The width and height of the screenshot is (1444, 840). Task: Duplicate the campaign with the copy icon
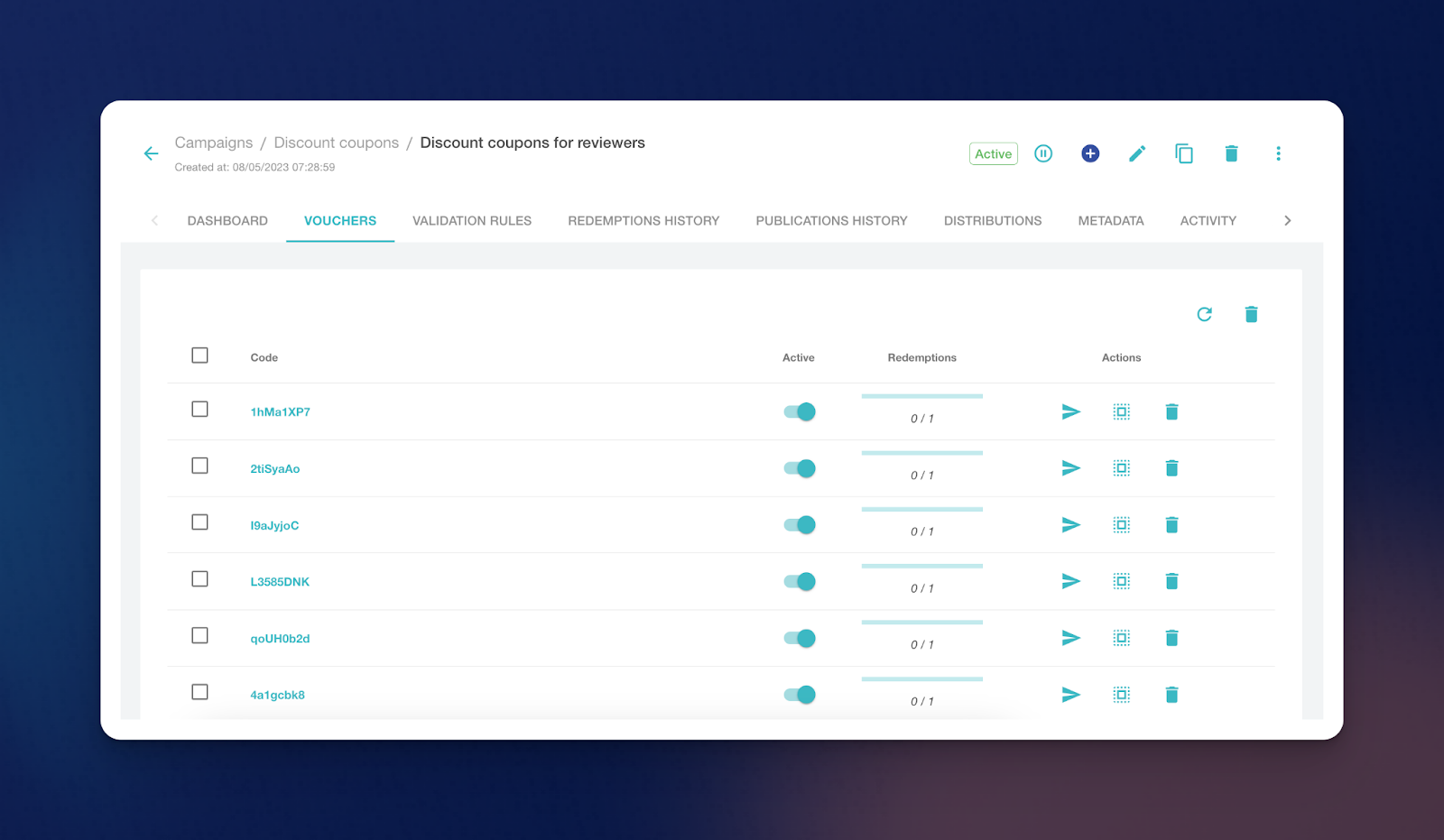click(1184, 153)
